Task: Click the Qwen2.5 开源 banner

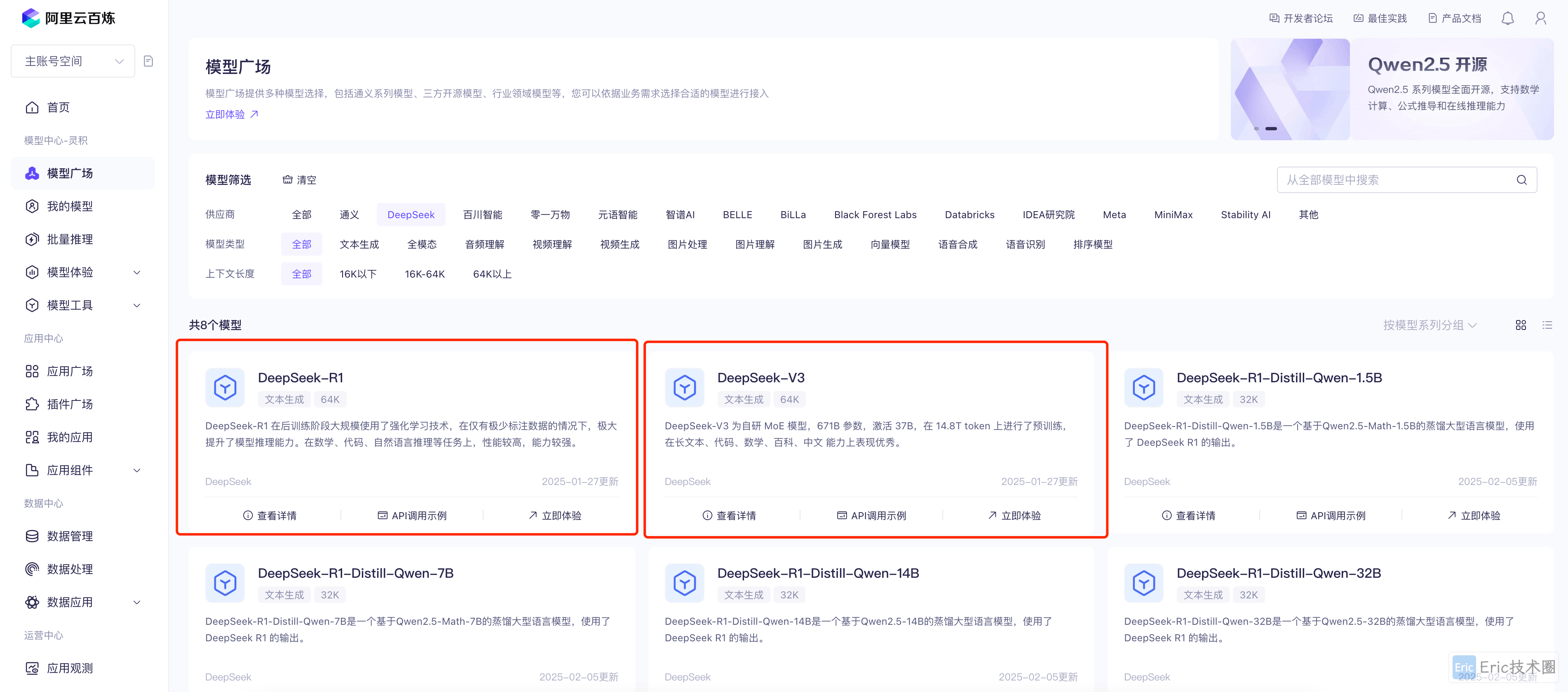Action: [x=1392, y=89]
